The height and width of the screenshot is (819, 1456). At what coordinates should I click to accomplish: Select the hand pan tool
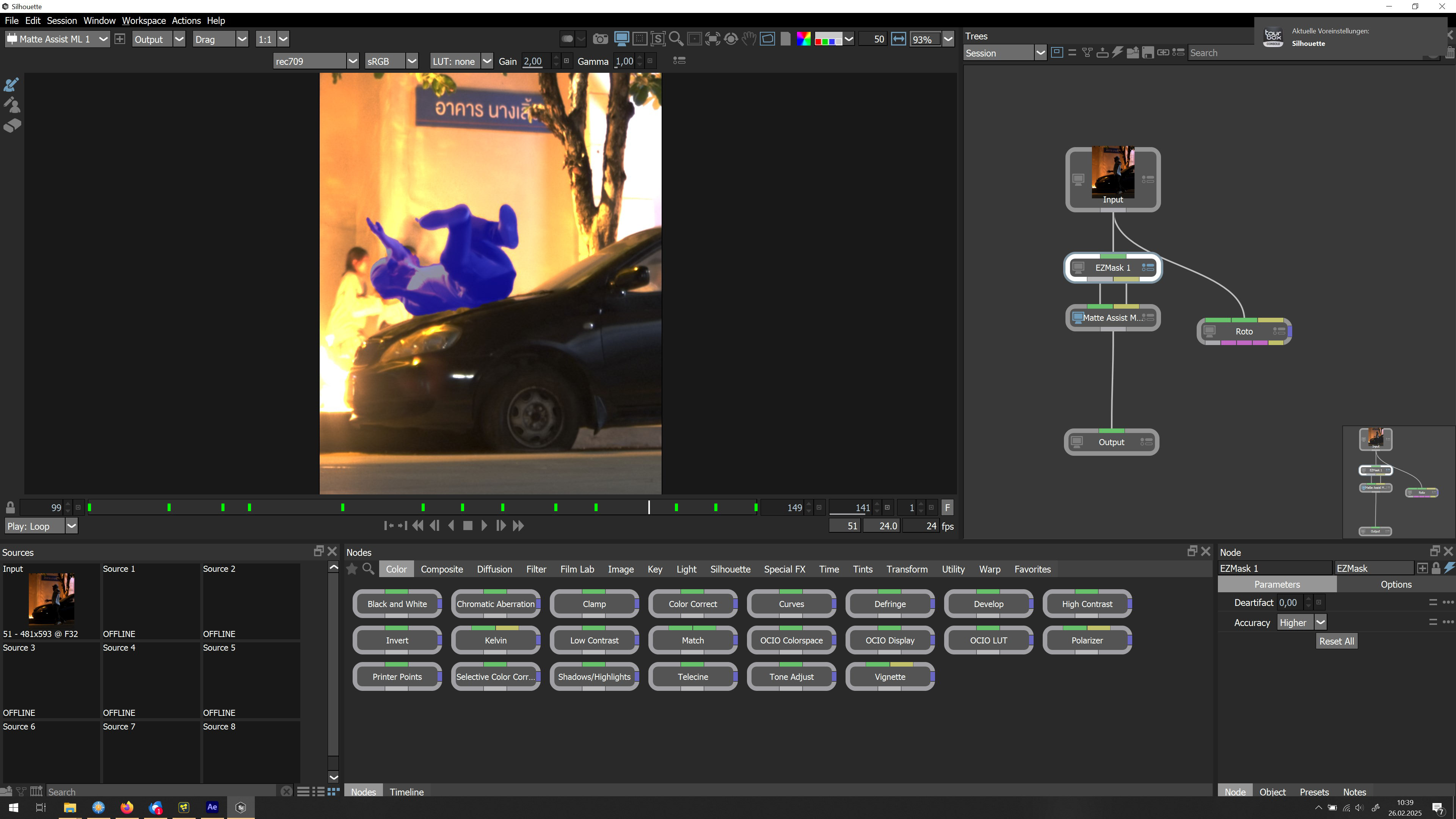pyautogui.click(x=749, y=39)
